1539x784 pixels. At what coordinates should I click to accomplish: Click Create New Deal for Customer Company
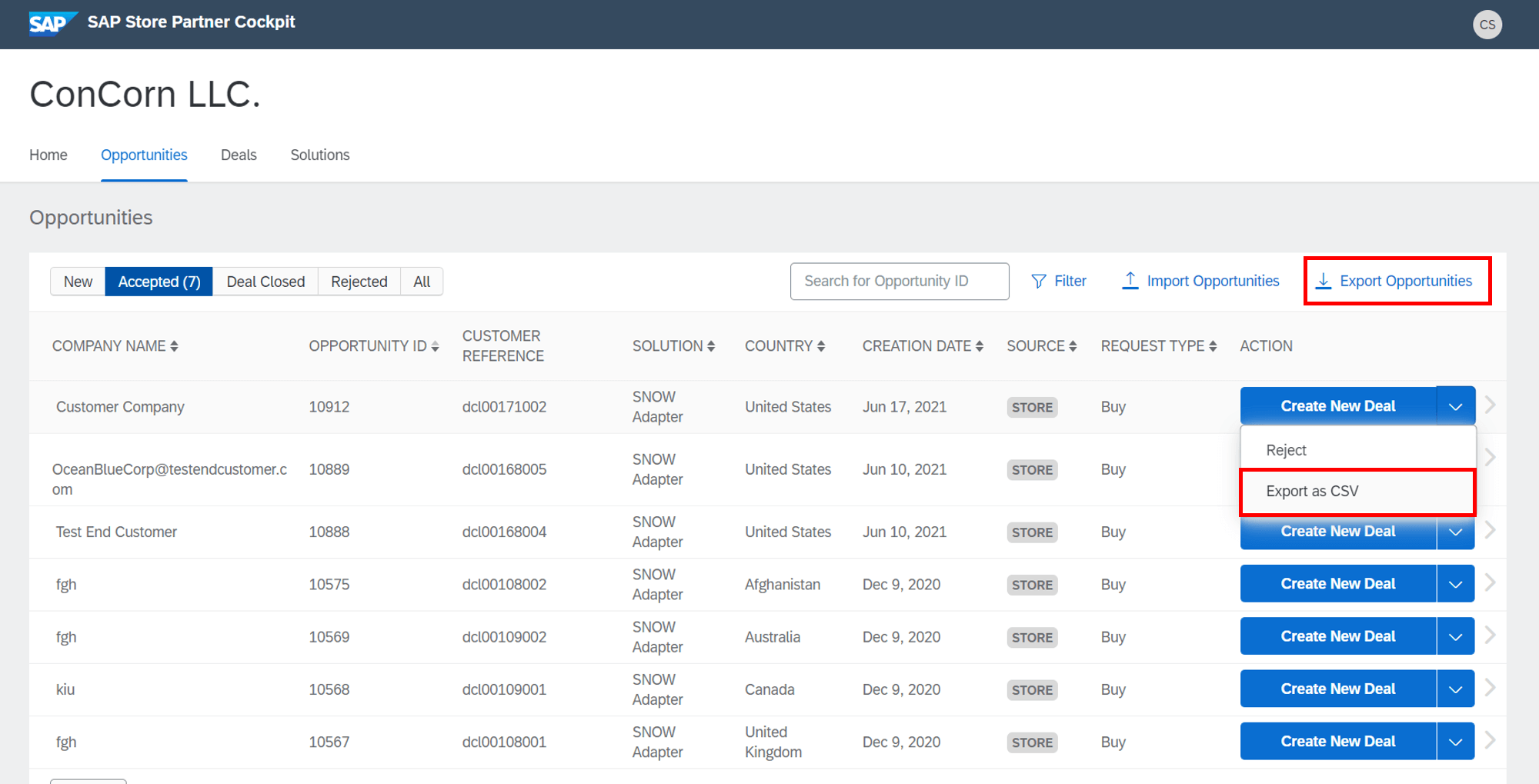[1338, 405]
